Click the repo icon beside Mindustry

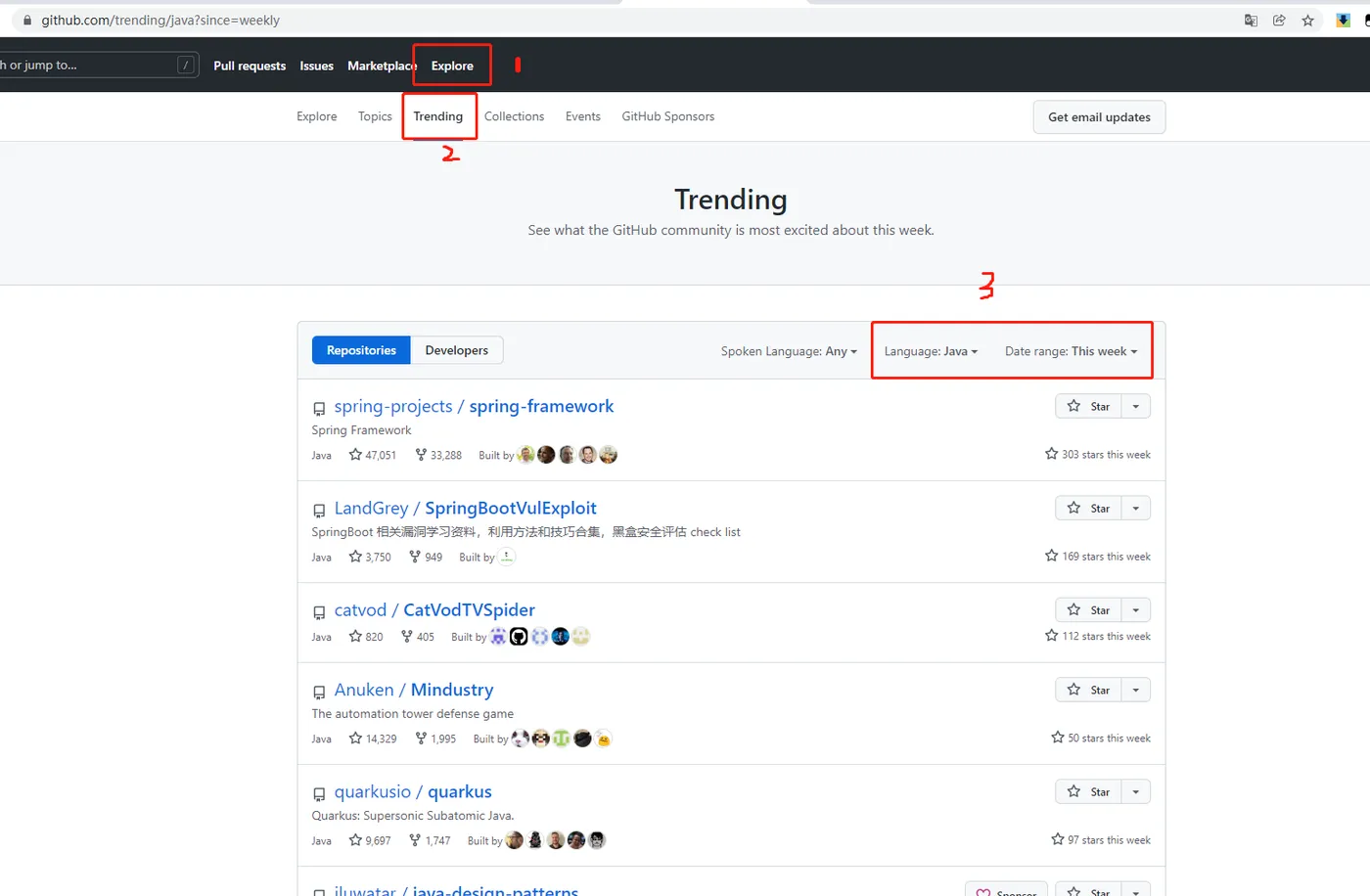319,693
